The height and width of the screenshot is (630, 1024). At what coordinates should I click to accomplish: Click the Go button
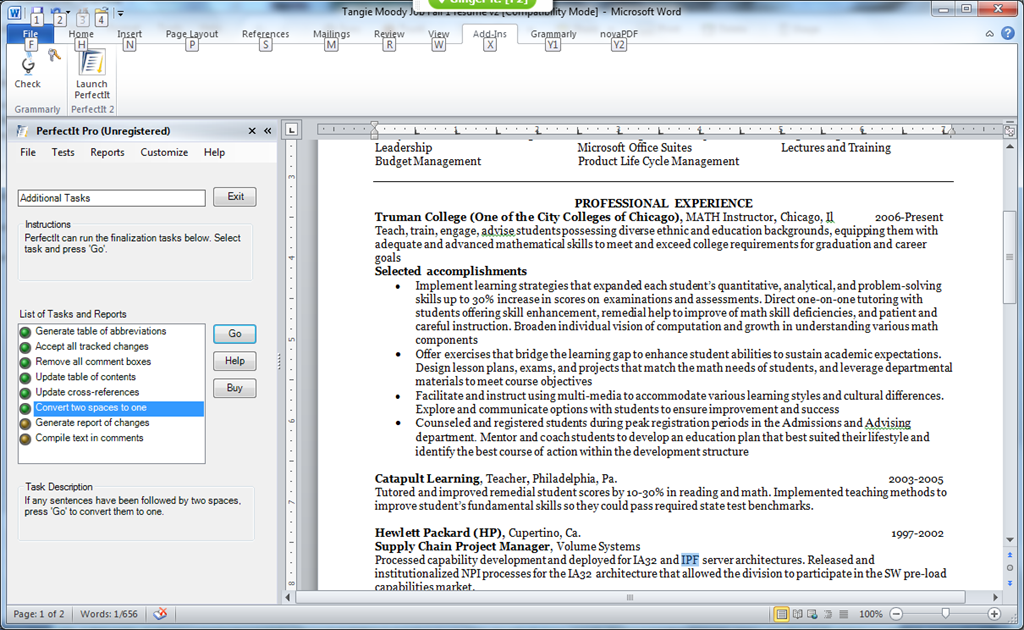(x=234, y=334)
